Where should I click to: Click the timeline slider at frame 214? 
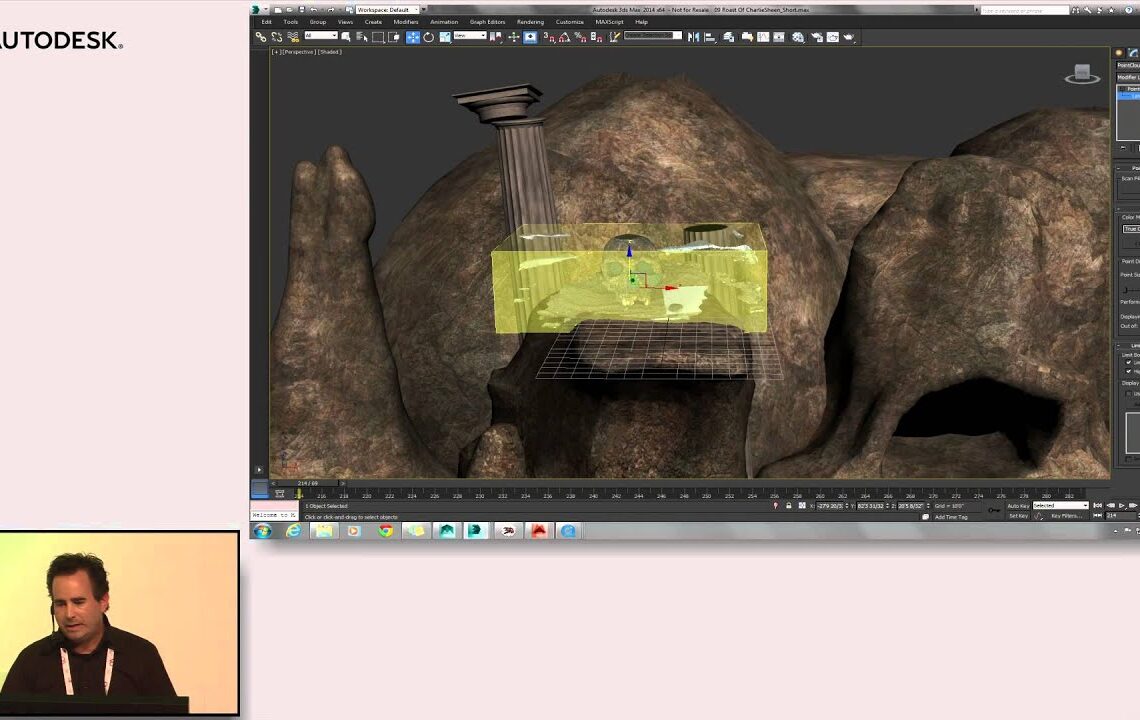coord(300,494)
